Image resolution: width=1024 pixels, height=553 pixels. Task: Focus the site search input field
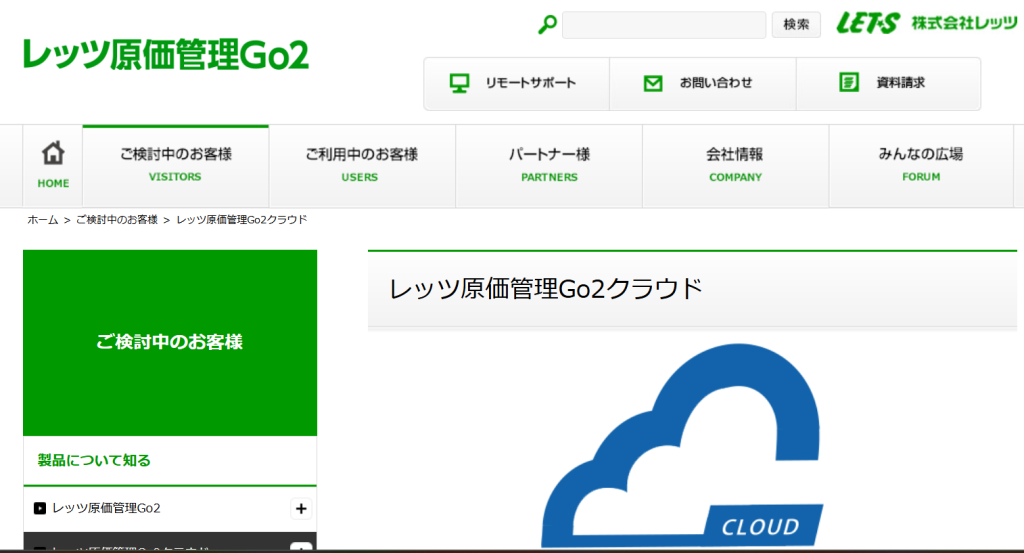click(664, 25)
